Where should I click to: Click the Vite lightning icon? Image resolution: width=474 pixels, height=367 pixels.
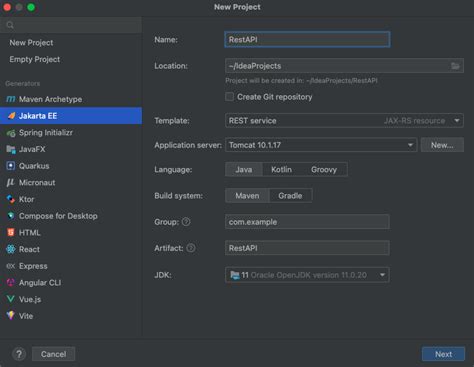pos(11,315)
